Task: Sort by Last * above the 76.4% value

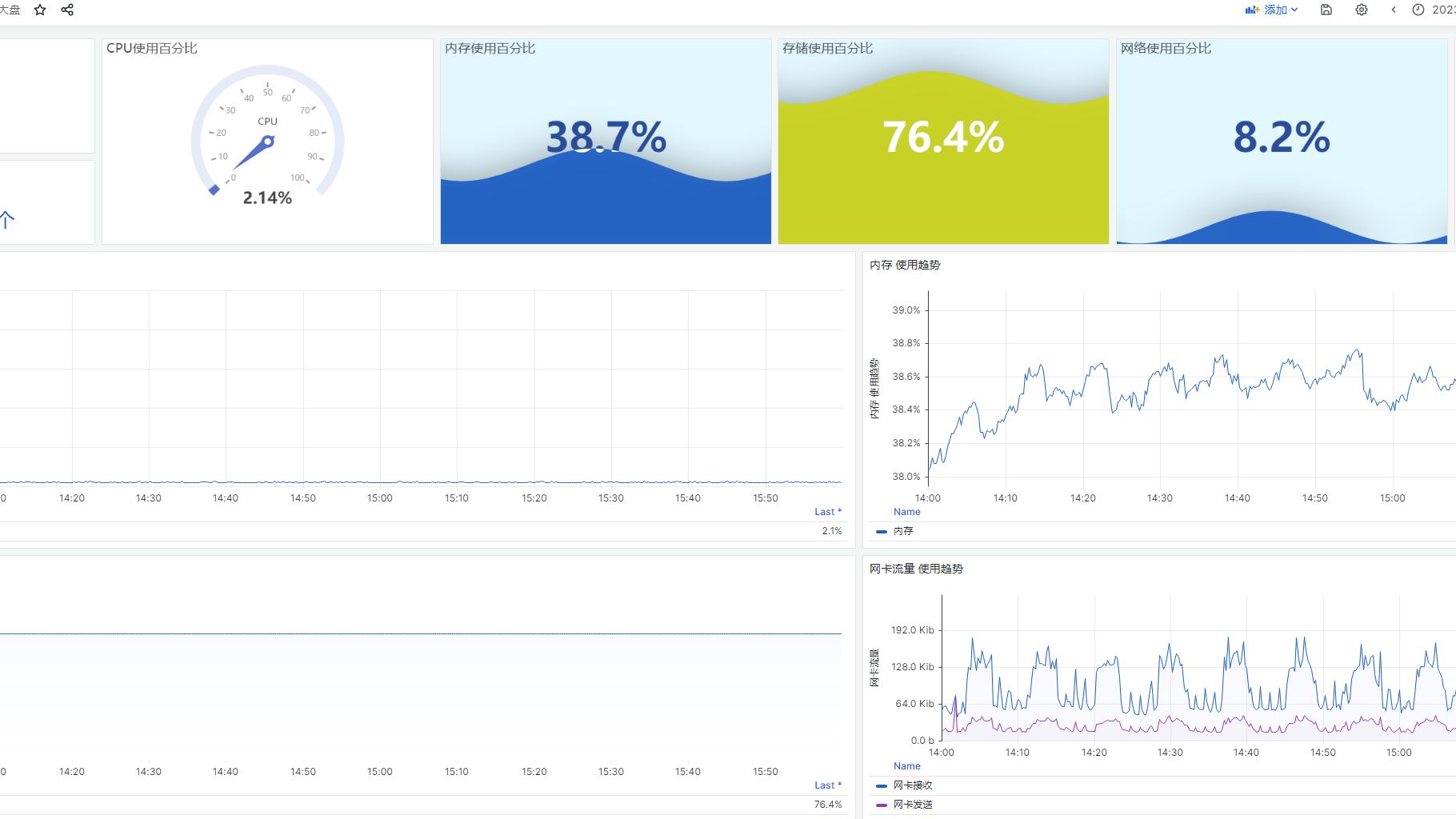Action: 828,785
